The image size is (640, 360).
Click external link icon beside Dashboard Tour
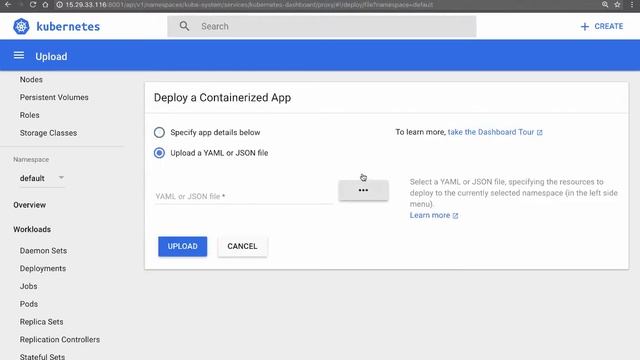(540, 133)
